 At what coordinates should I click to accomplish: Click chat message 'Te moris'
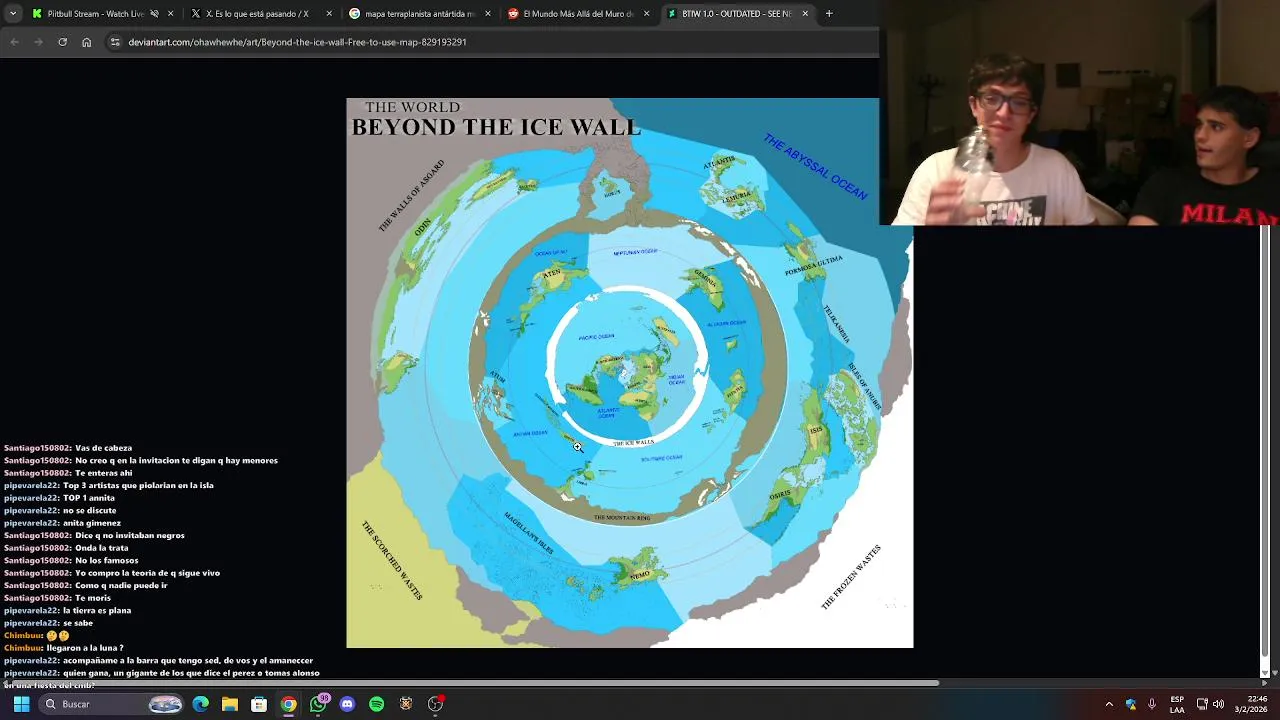[x=93, y=598]
